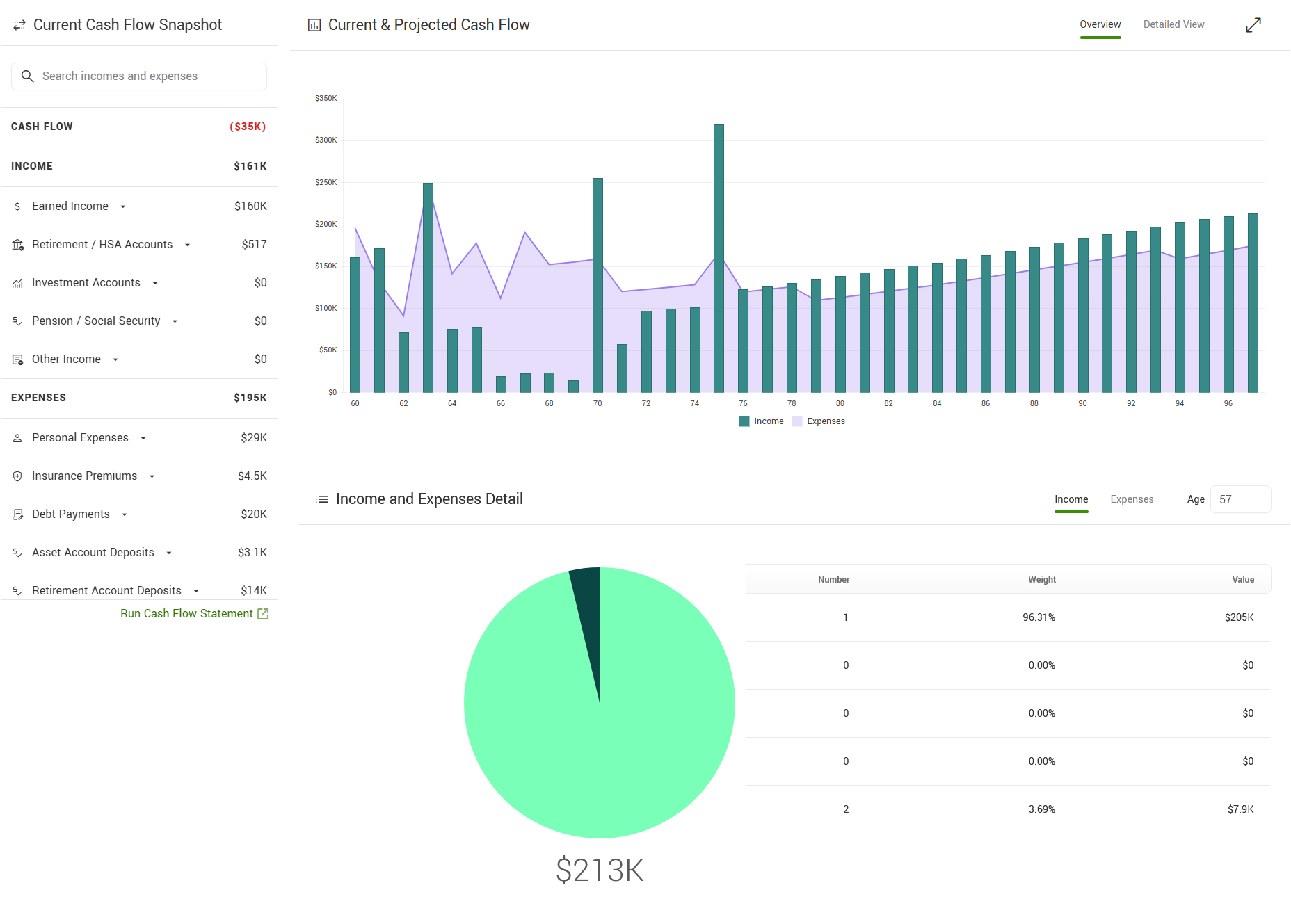Screen dimensions: 1291x924
Task: Click the Investment Accounts chart icon
Action: pos(17,283)
